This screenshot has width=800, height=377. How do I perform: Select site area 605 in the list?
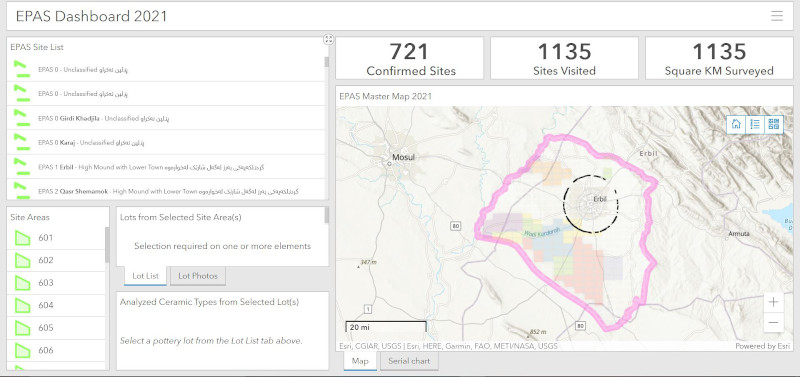tap(56, 328)
